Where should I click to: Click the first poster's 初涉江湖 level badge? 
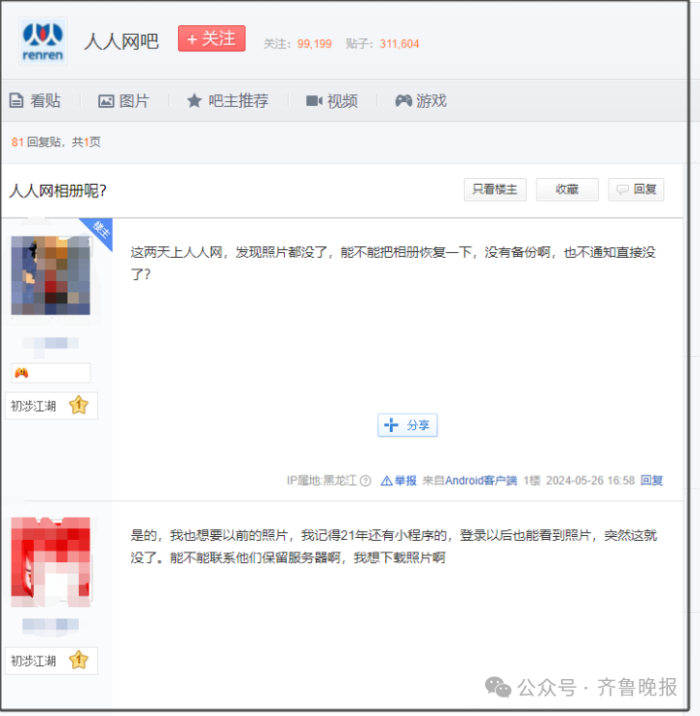click(51, 405)
